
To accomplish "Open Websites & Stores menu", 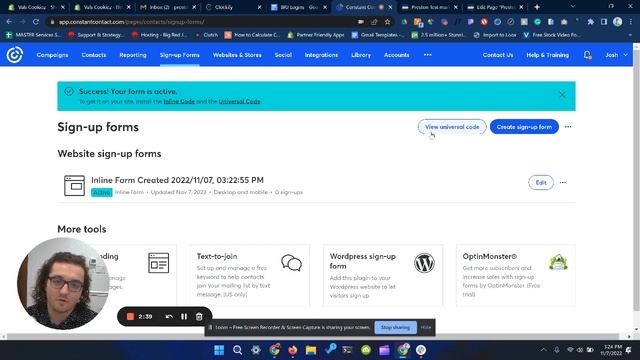I will coord(237,55).
